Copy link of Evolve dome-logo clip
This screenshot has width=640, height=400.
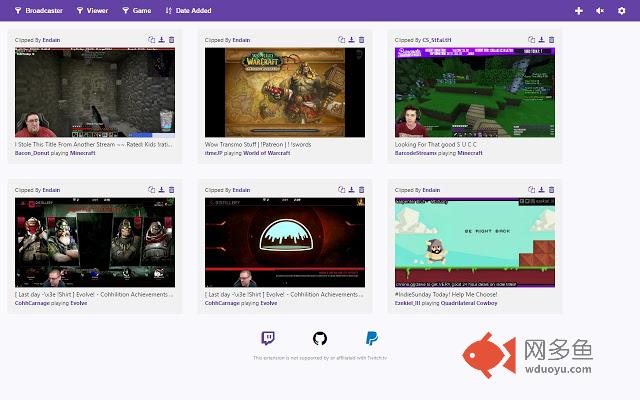pos(342,189)
